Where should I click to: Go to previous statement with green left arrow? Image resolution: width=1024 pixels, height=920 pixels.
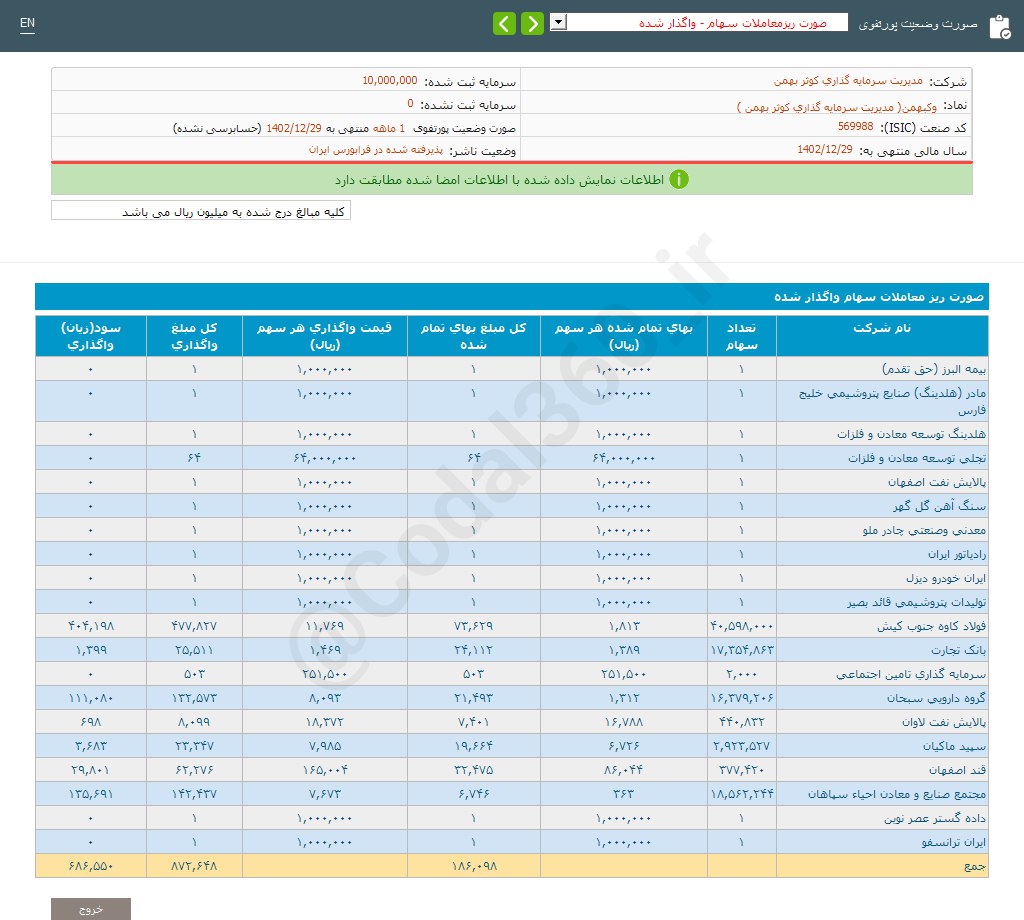point(504,22)
